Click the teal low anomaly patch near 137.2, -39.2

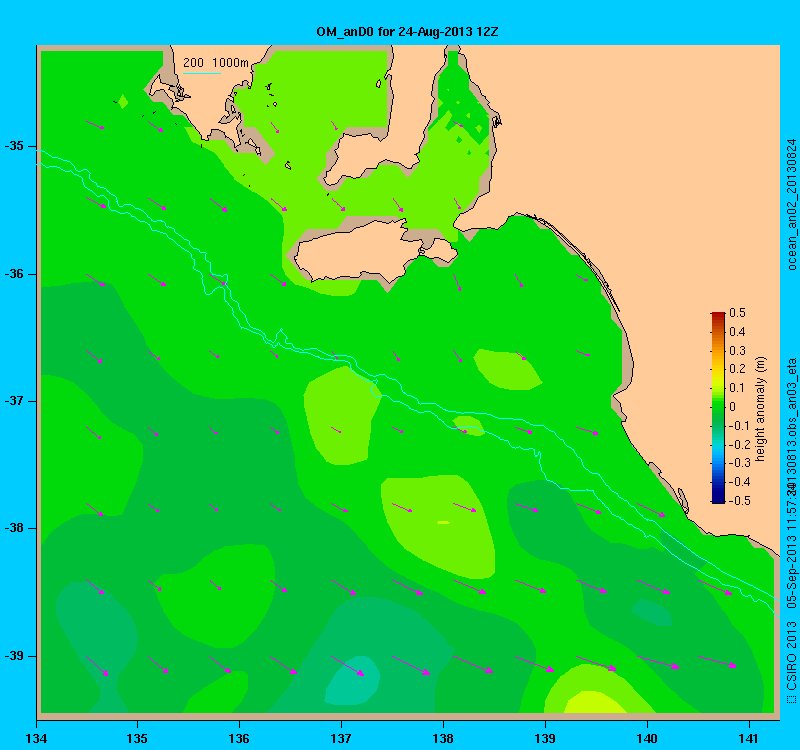point(353,680)
